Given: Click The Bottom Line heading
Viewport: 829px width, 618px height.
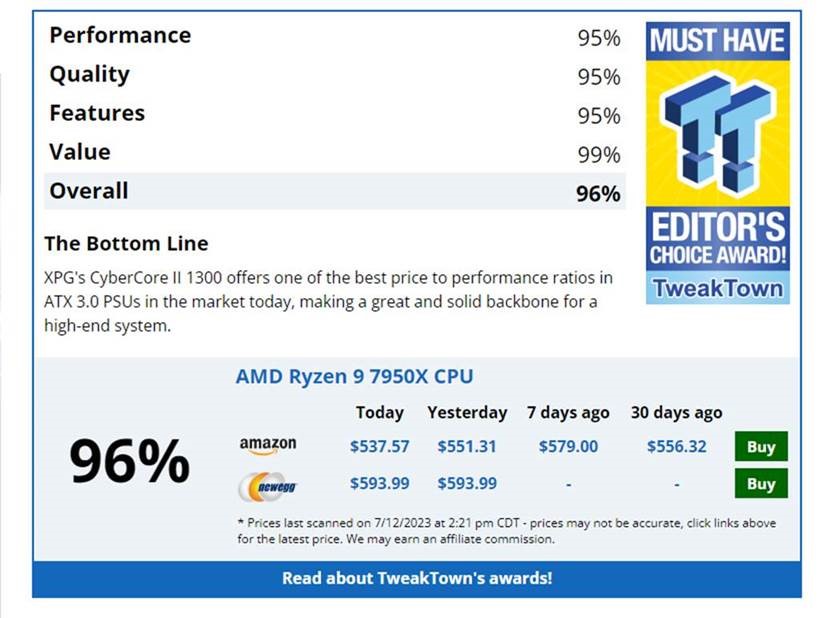Looking at the screenshot, I should pyautogui.click(x=126, y=244).
